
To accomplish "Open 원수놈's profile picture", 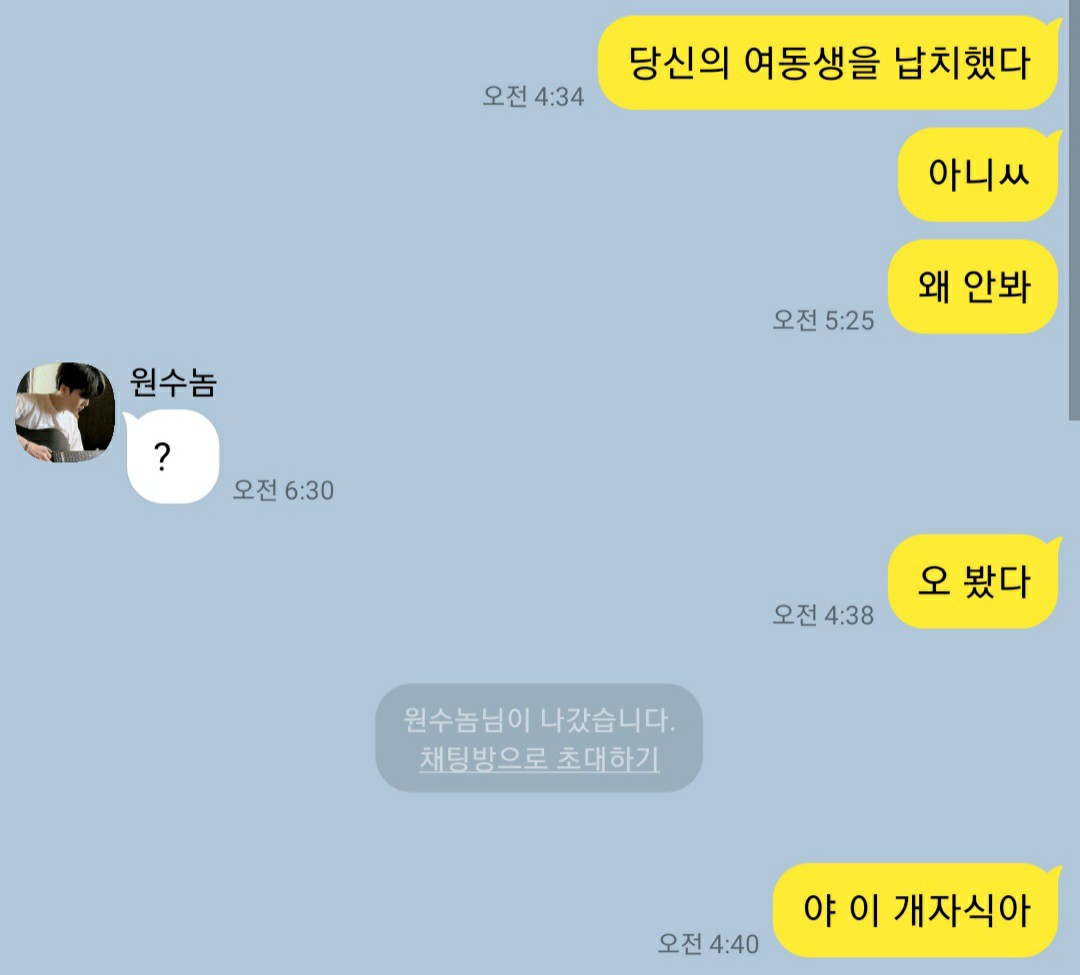I will coord(65,412).
